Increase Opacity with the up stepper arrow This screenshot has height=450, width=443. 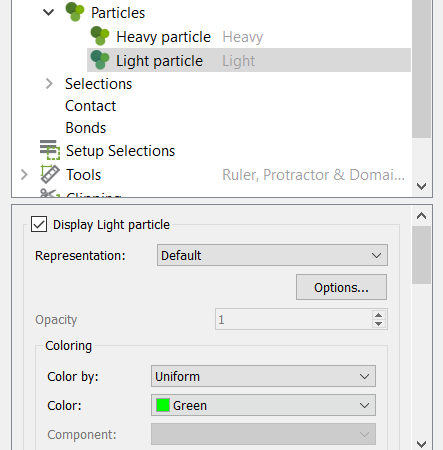tap(378, 315)
